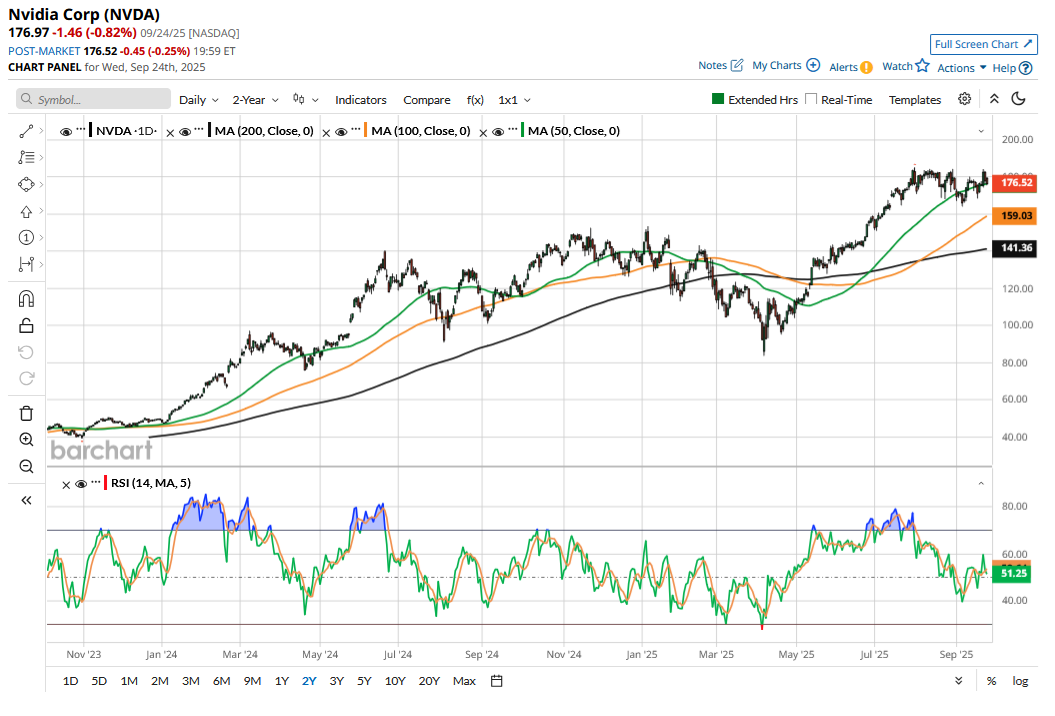The image size is (1055, 716).
Task: Open the Templates menu
Action: coord(915,100)
